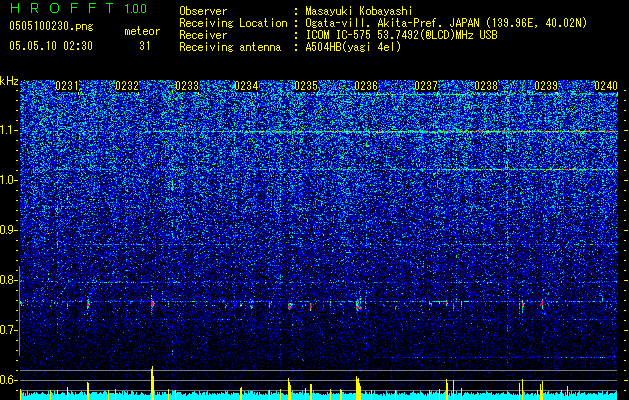The width and height of the screenshot is (629, 400).
Task: Click the kHz axis unit label
Action: click(9, 81)
